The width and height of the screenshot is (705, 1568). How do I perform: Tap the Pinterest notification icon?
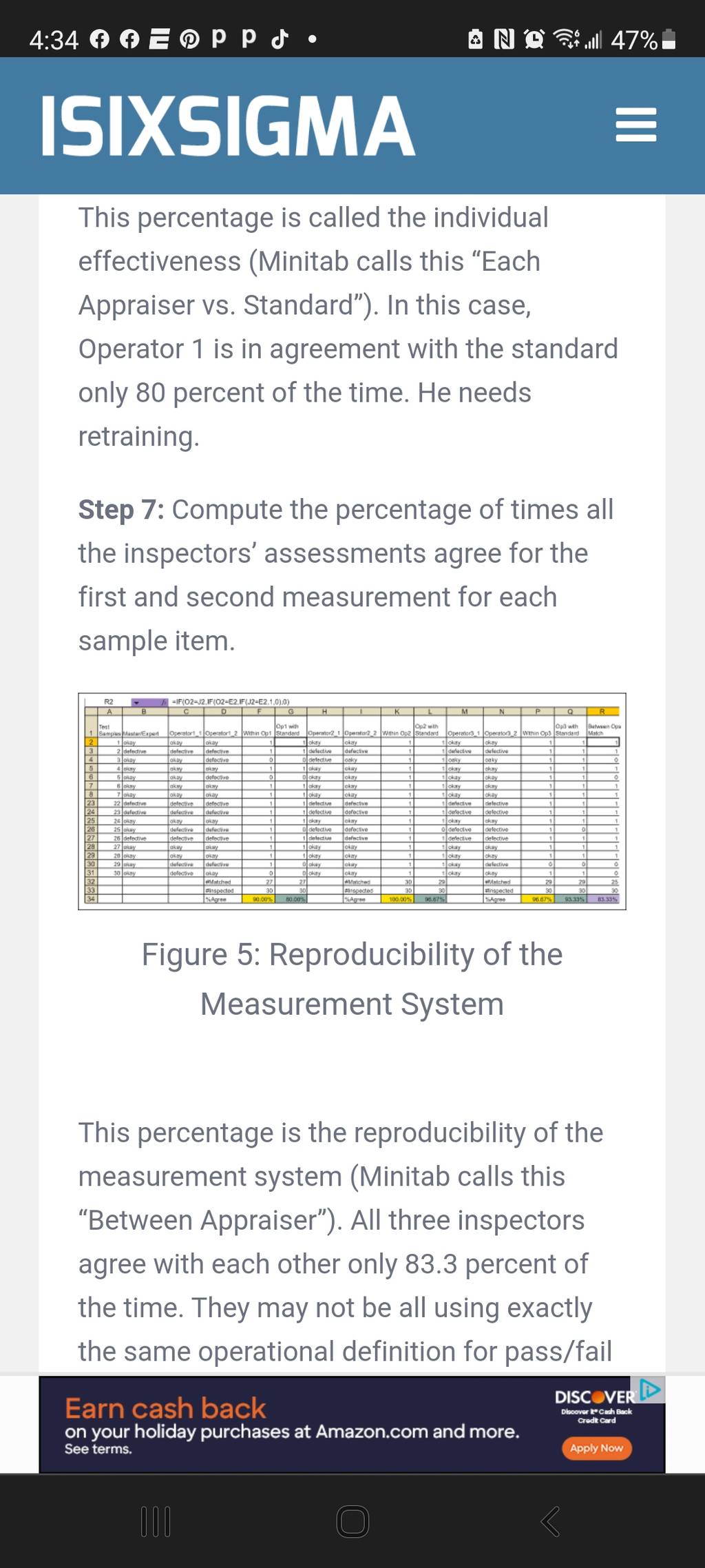tap(189, 40)
